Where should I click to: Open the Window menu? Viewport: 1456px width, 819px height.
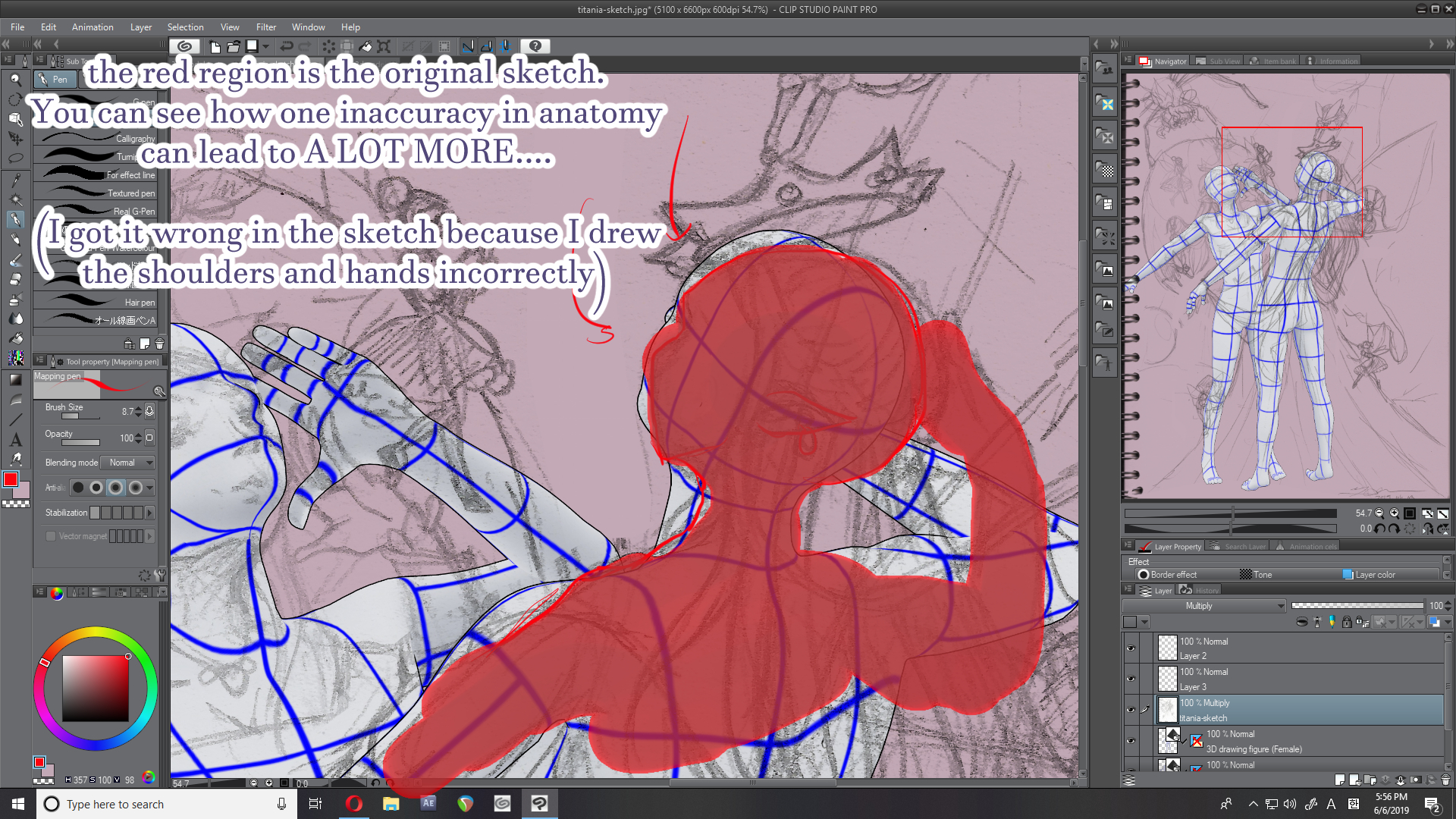(x=307, y=27)
